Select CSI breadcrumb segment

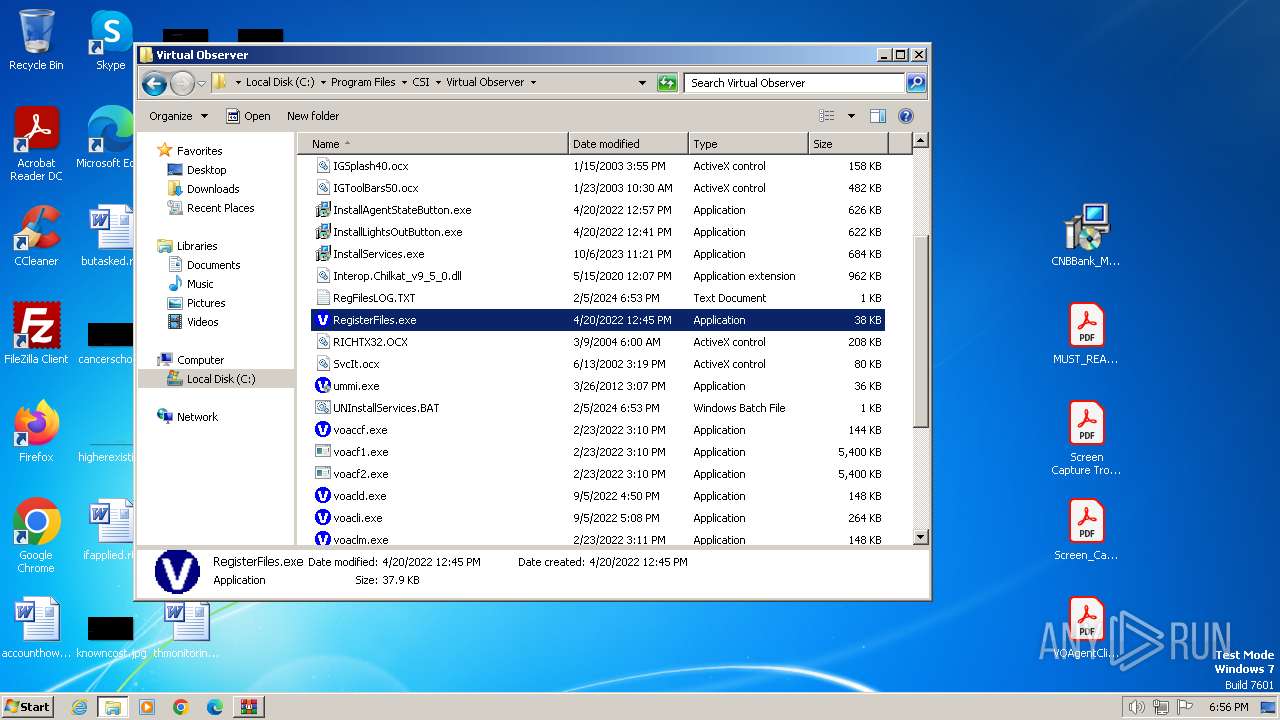coord(421,82)
